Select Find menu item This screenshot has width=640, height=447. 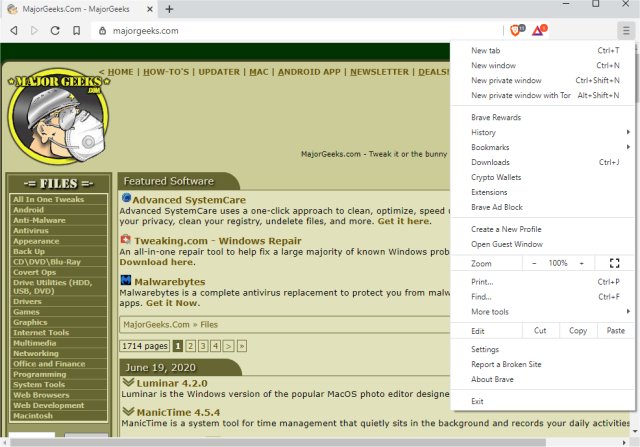543,297
